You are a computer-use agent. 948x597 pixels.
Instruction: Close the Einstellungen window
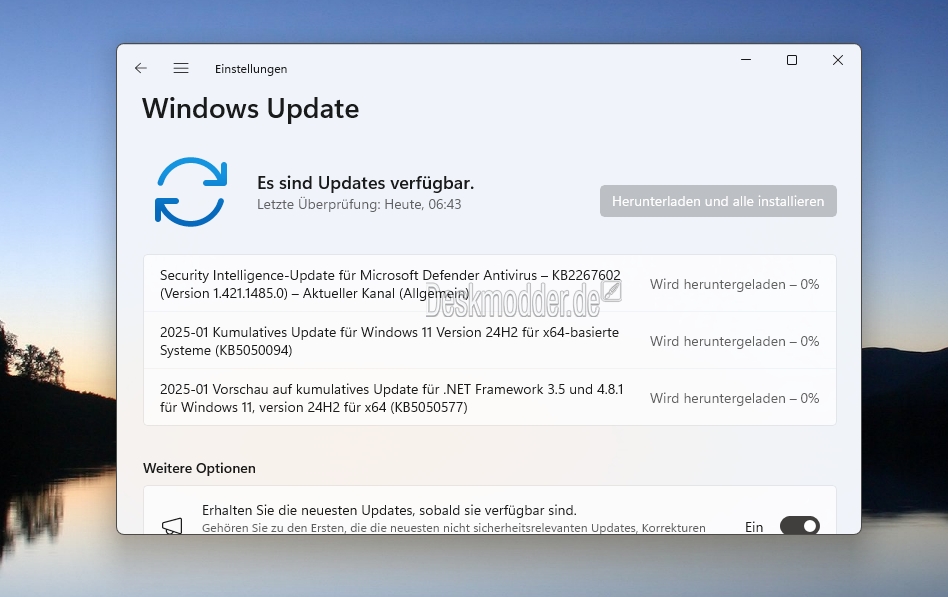[x=837, y=60]
